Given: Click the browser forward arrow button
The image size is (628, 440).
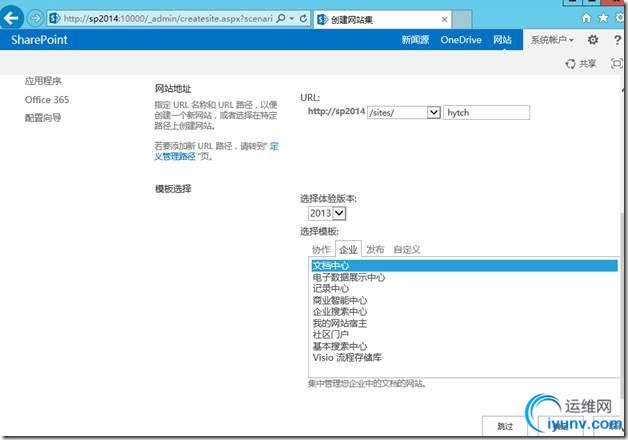Looking at the screenshot, I should [36, 18].
